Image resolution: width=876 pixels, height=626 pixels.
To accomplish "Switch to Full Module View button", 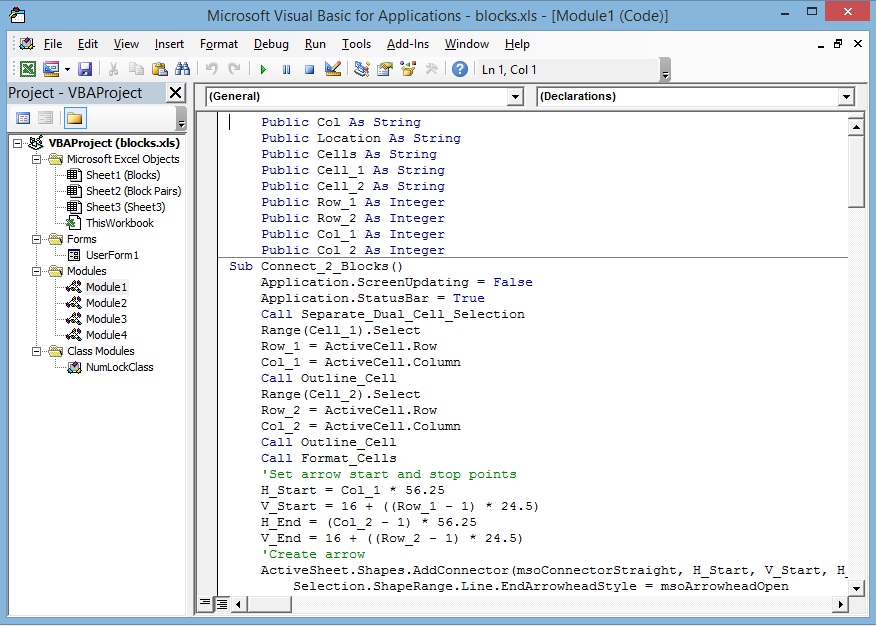I will [x=221, y=604].
